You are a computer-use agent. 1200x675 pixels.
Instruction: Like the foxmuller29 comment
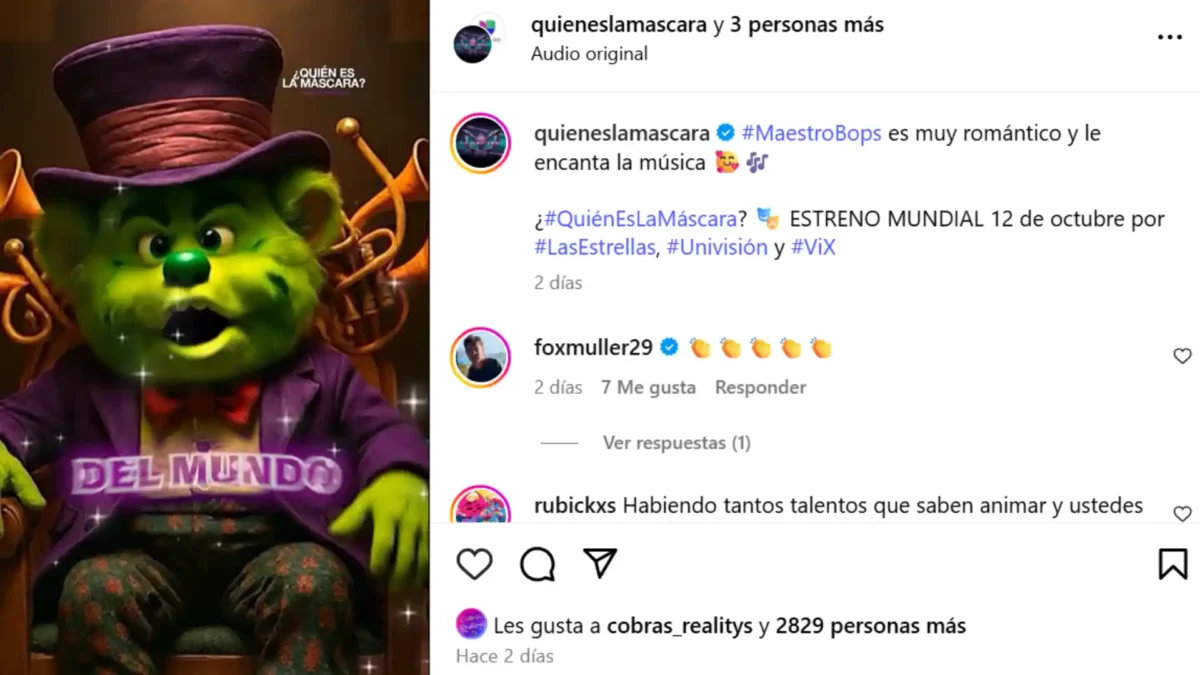pos(1182,356)
